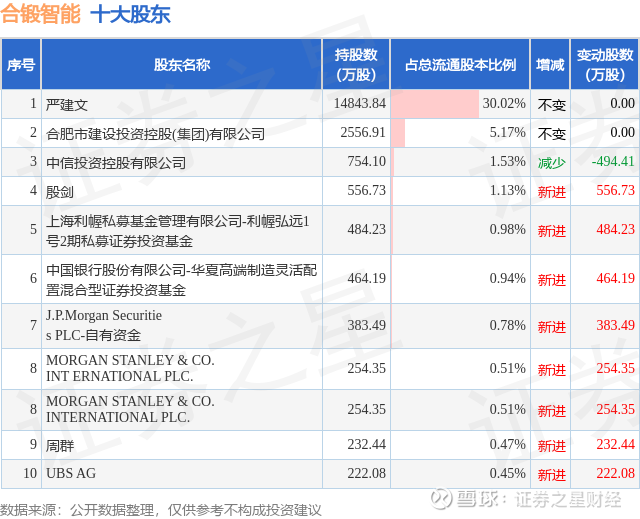Select the 增减 column header

[550, 64]
